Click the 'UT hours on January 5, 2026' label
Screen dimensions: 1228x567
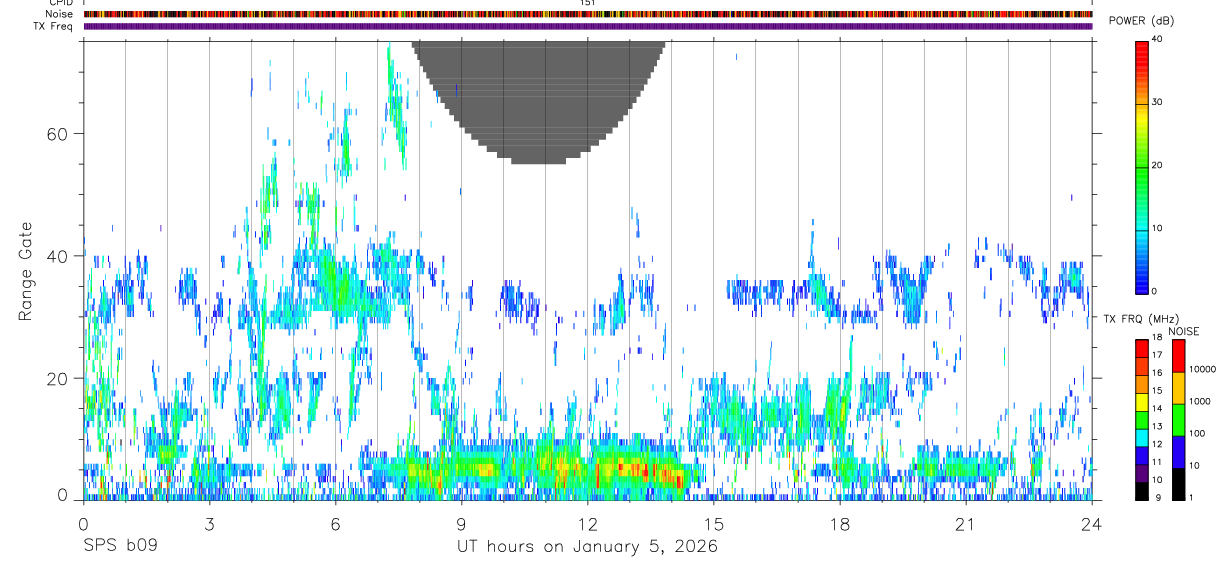click(587, 547)
